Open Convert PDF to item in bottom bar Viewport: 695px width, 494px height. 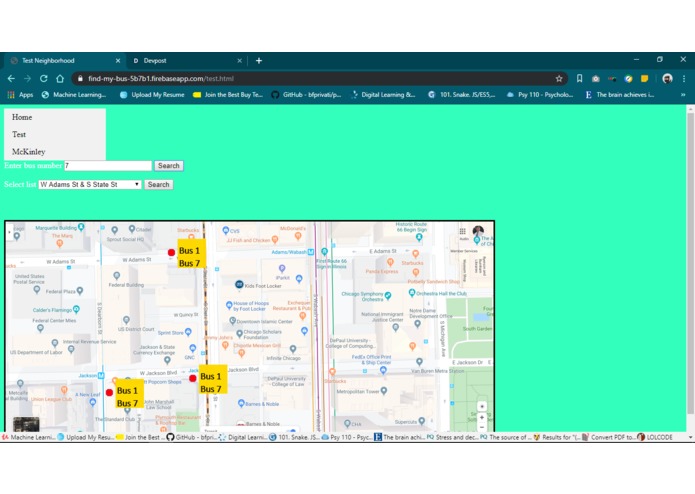609,437
